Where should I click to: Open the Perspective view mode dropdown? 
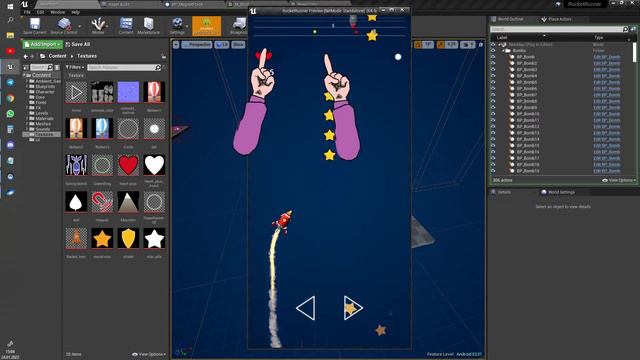click(197, 44)
